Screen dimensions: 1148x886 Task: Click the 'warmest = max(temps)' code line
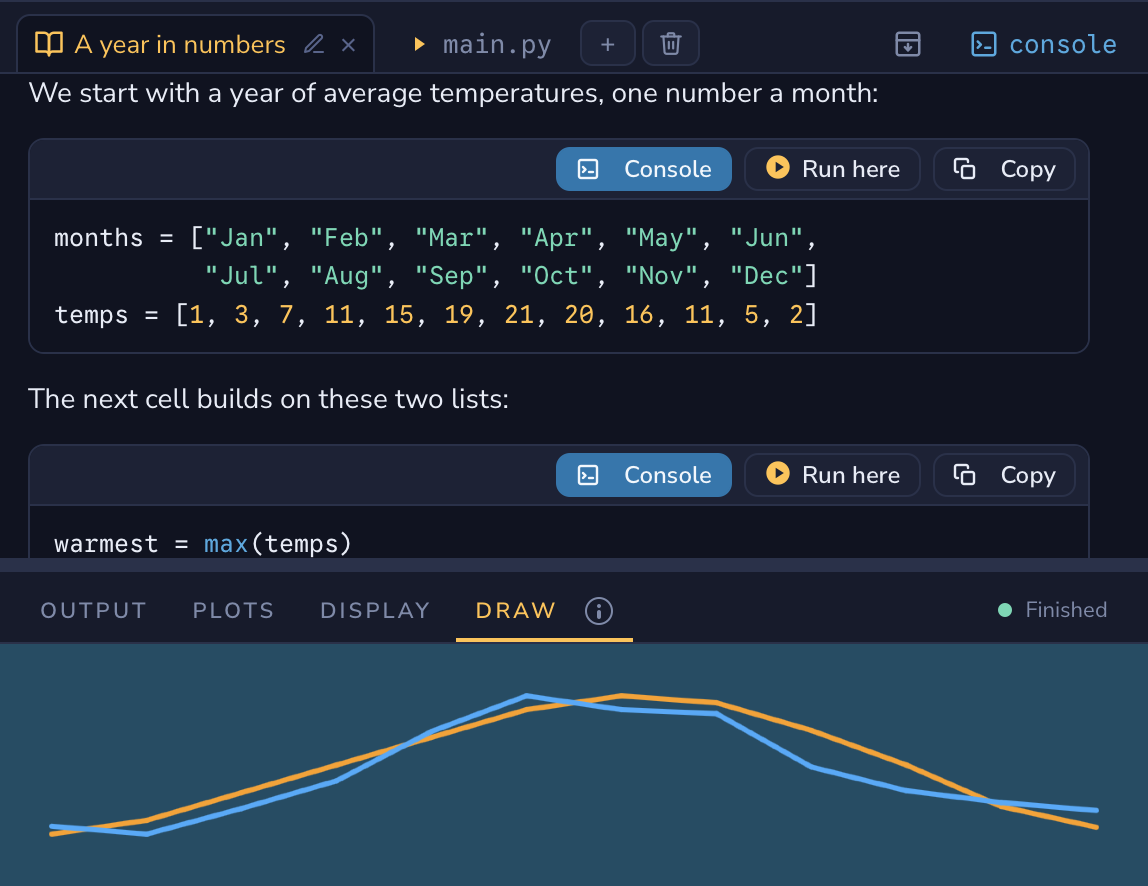coord(203,544)
